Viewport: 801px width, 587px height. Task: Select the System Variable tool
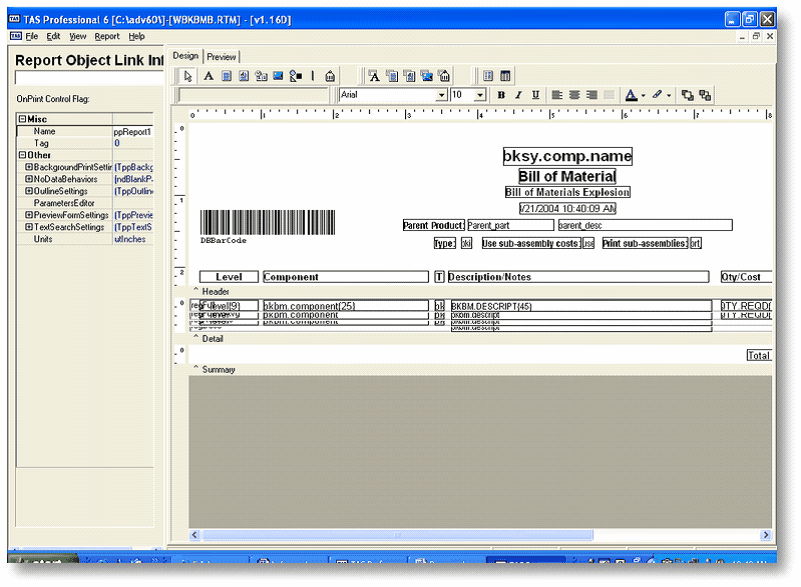[261, 76]
